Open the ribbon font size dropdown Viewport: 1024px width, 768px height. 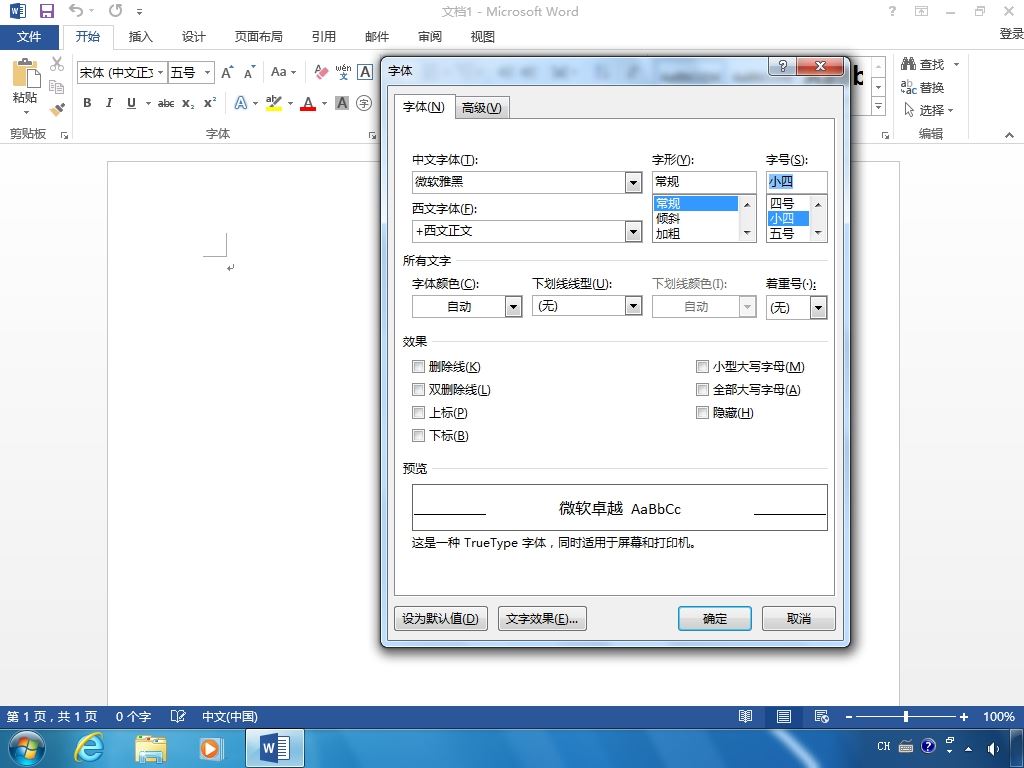click(207, 72)
